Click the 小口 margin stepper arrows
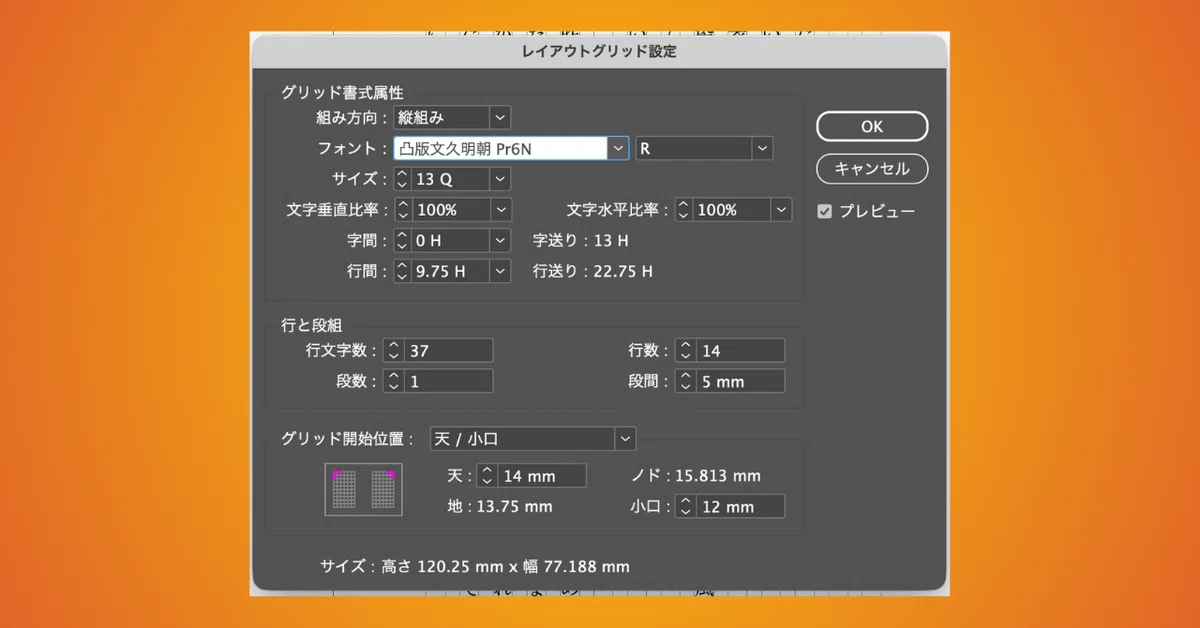This screenshot has height=628, width=1200. coord(685,507)
